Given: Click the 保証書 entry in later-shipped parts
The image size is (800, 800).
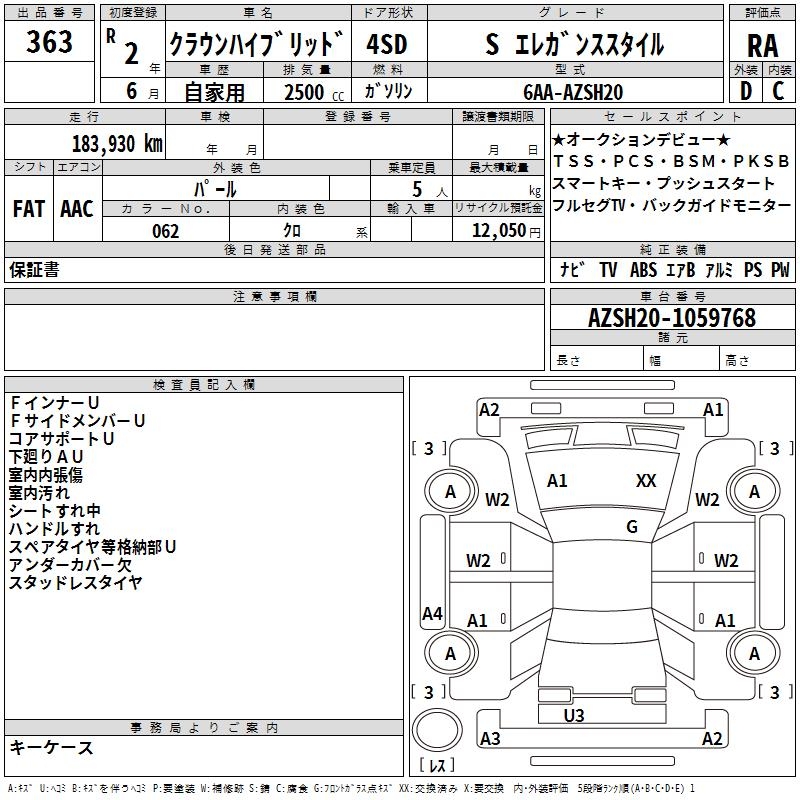Looking at the screenshot, I should click(34, 270).
